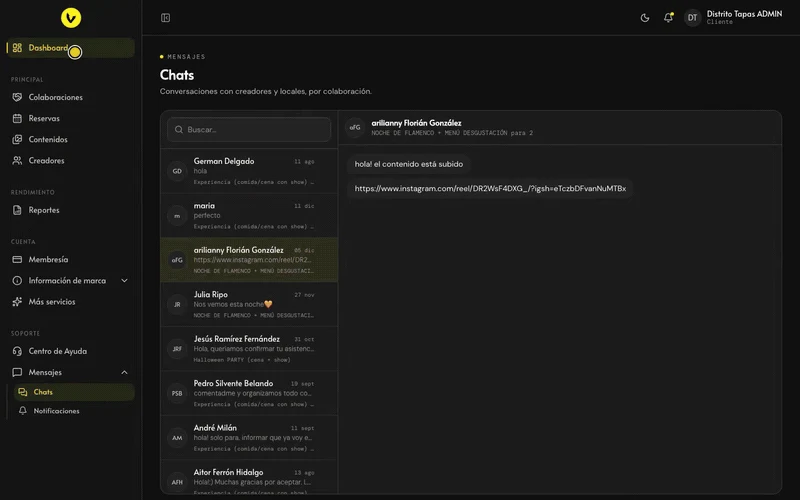Toggle dark mode moon icon

click(645, 18)
